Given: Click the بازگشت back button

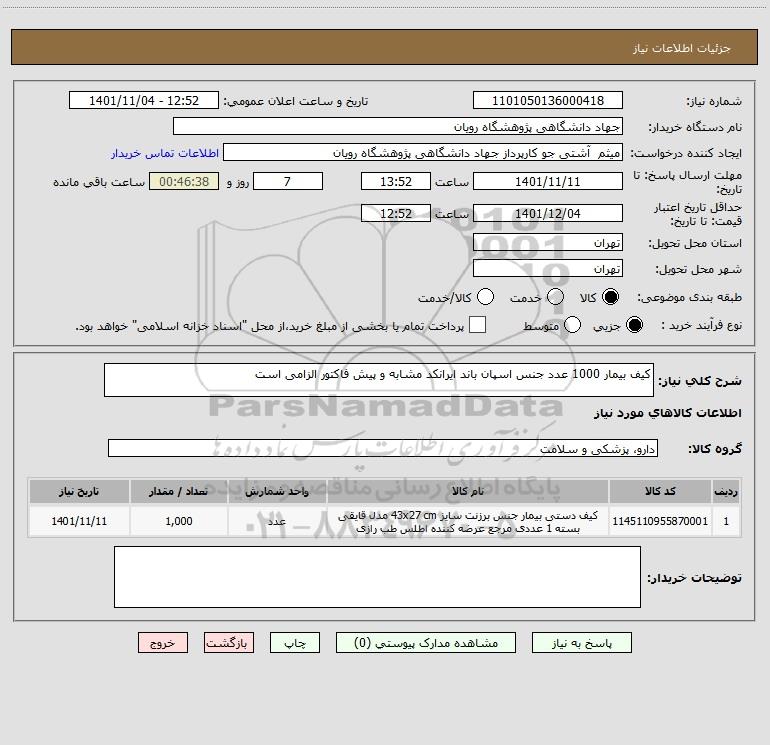Looking at the screenshot, I should [x=229, y=643].
